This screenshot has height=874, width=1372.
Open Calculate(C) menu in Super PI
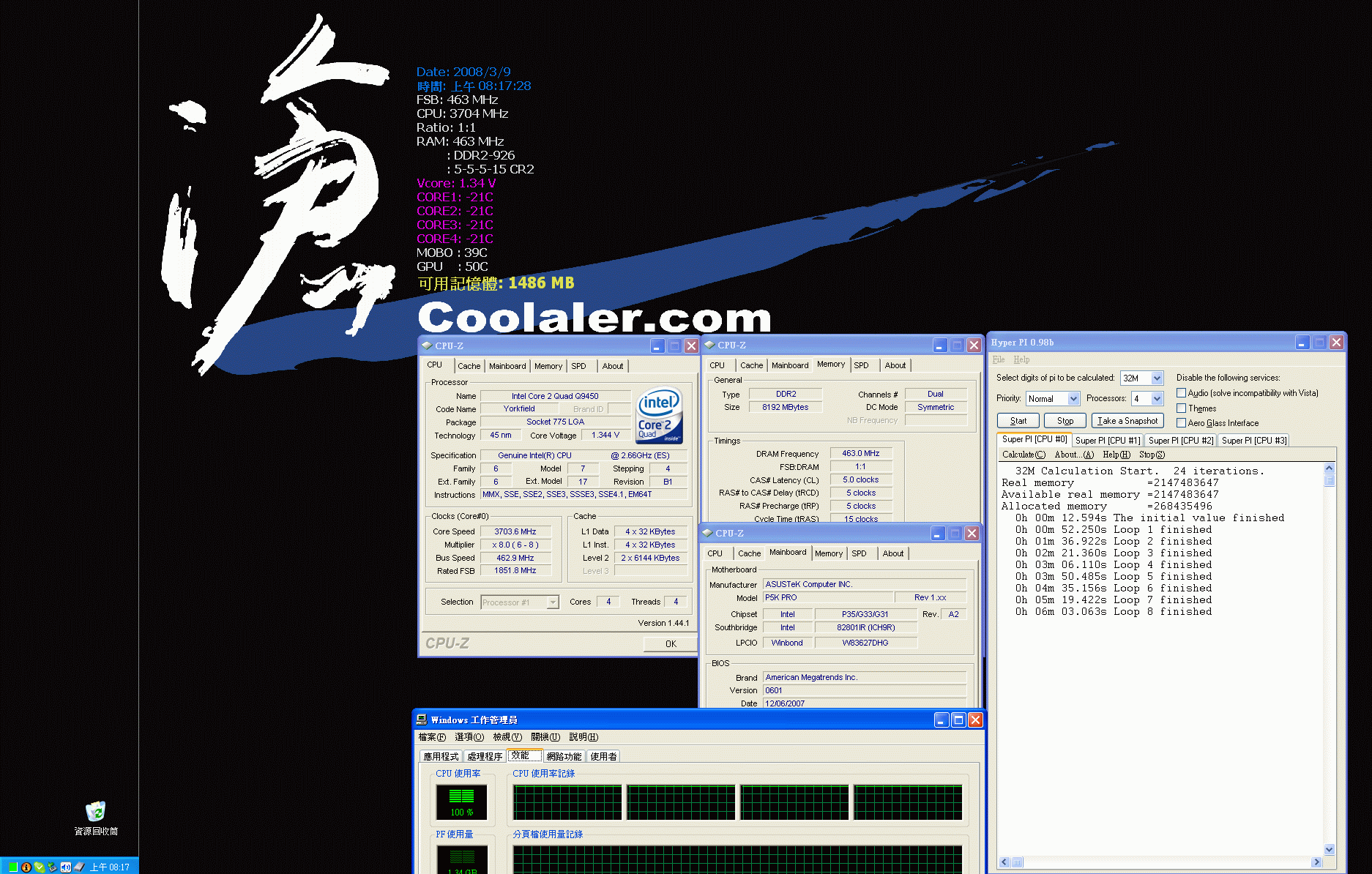coord(1024,455)
